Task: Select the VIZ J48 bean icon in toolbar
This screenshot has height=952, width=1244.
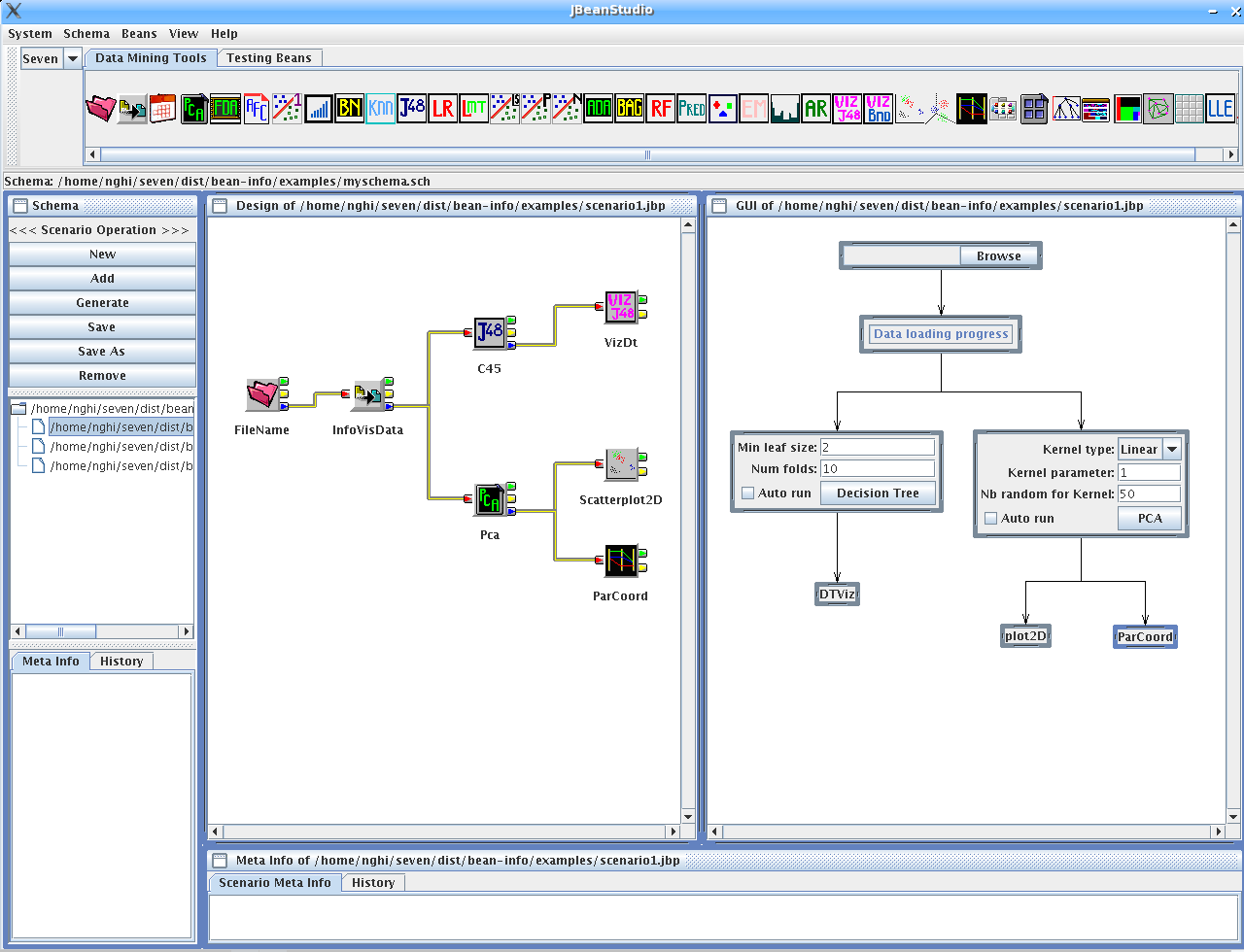Action: (847, 108)
